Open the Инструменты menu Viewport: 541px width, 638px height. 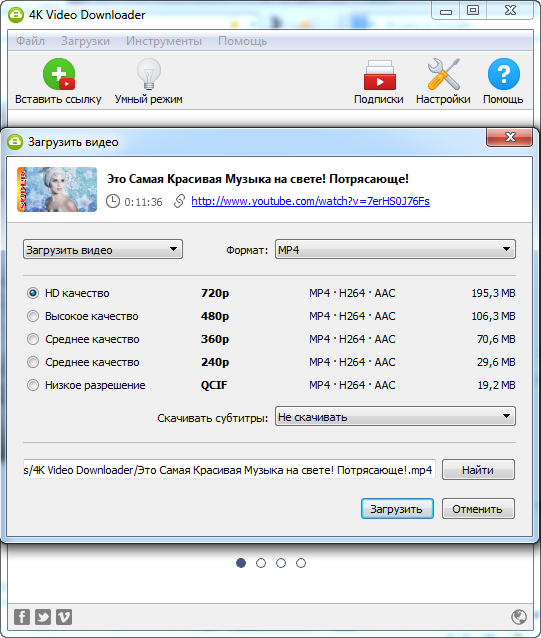164,41
